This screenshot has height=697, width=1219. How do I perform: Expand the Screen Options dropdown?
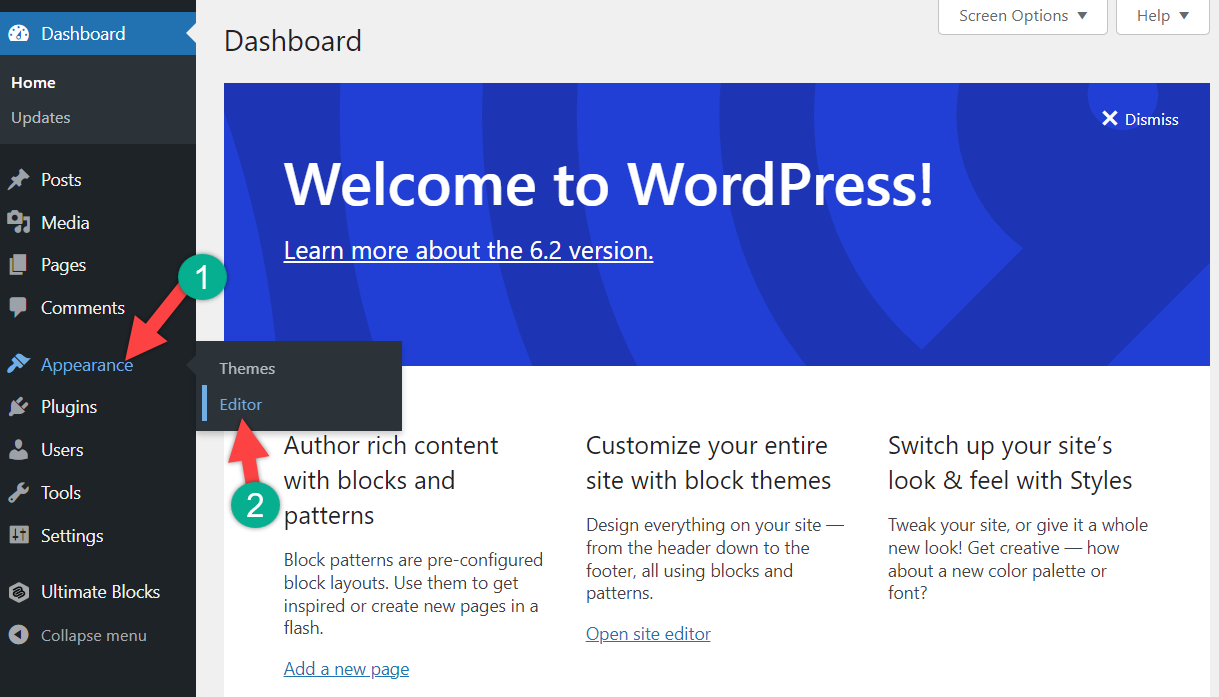(x=1022, y=16)
